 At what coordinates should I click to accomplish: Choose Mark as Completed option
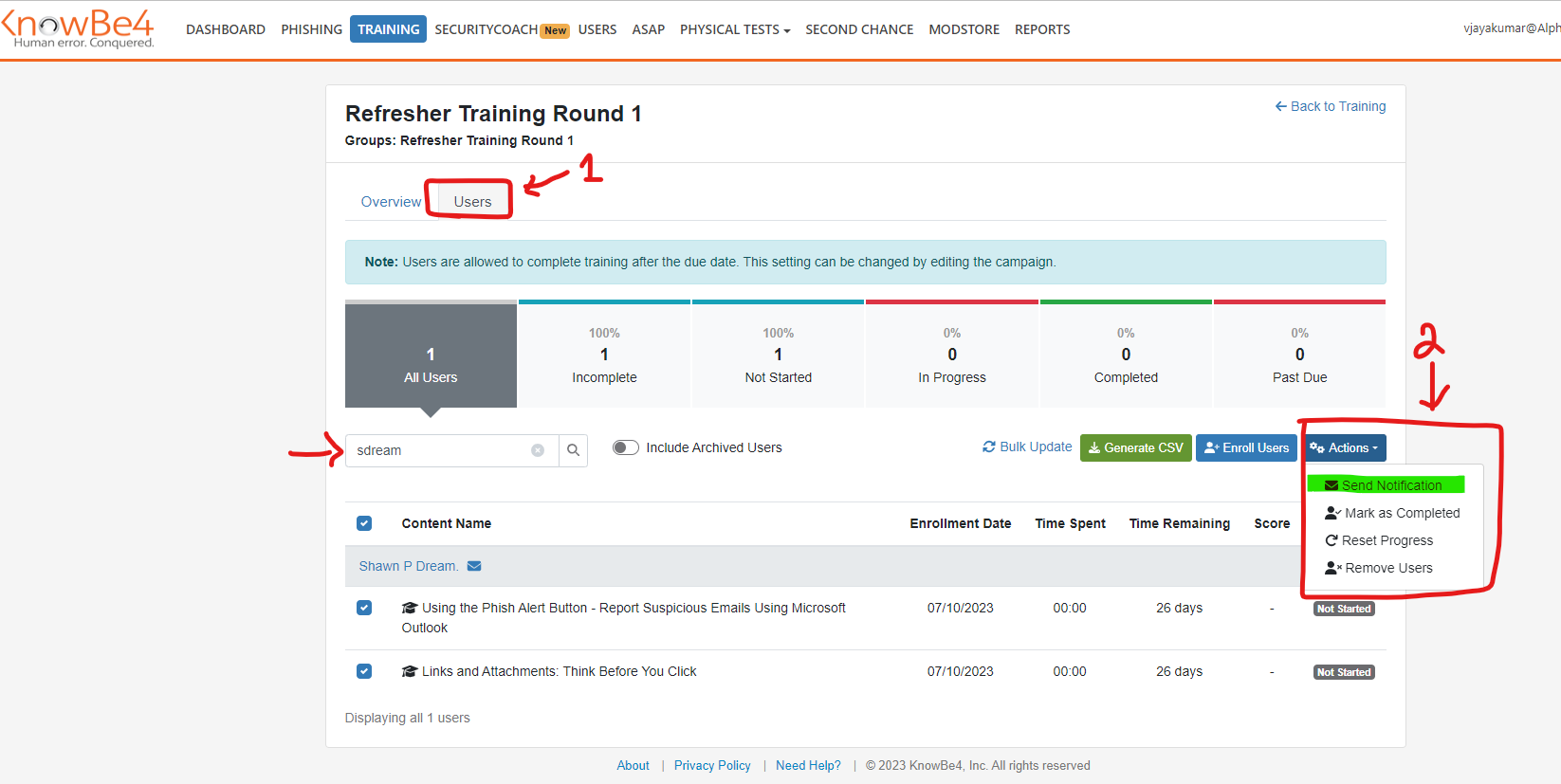[1392, 513]
